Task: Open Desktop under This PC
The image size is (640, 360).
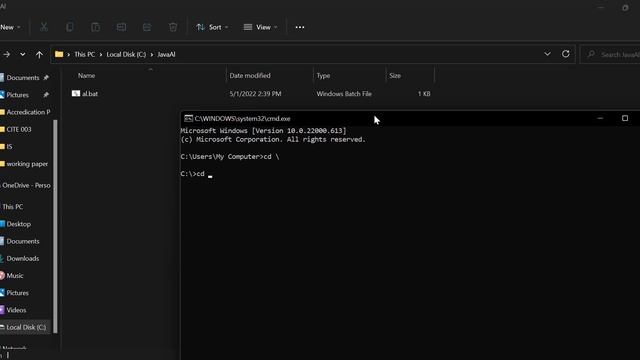Action: click(x=18, y=224)
